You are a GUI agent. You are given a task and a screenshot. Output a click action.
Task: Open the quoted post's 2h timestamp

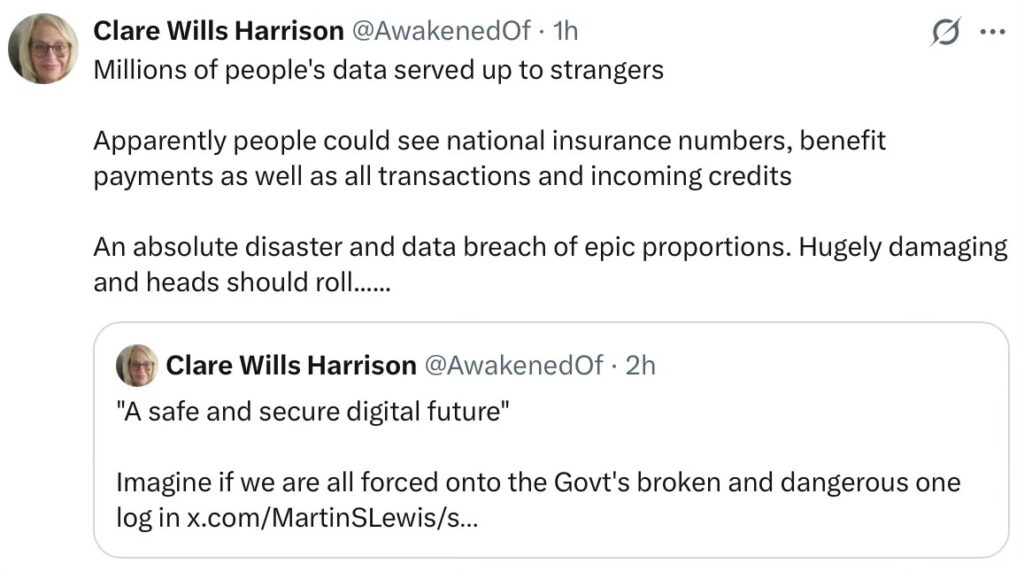coord(640,365)
